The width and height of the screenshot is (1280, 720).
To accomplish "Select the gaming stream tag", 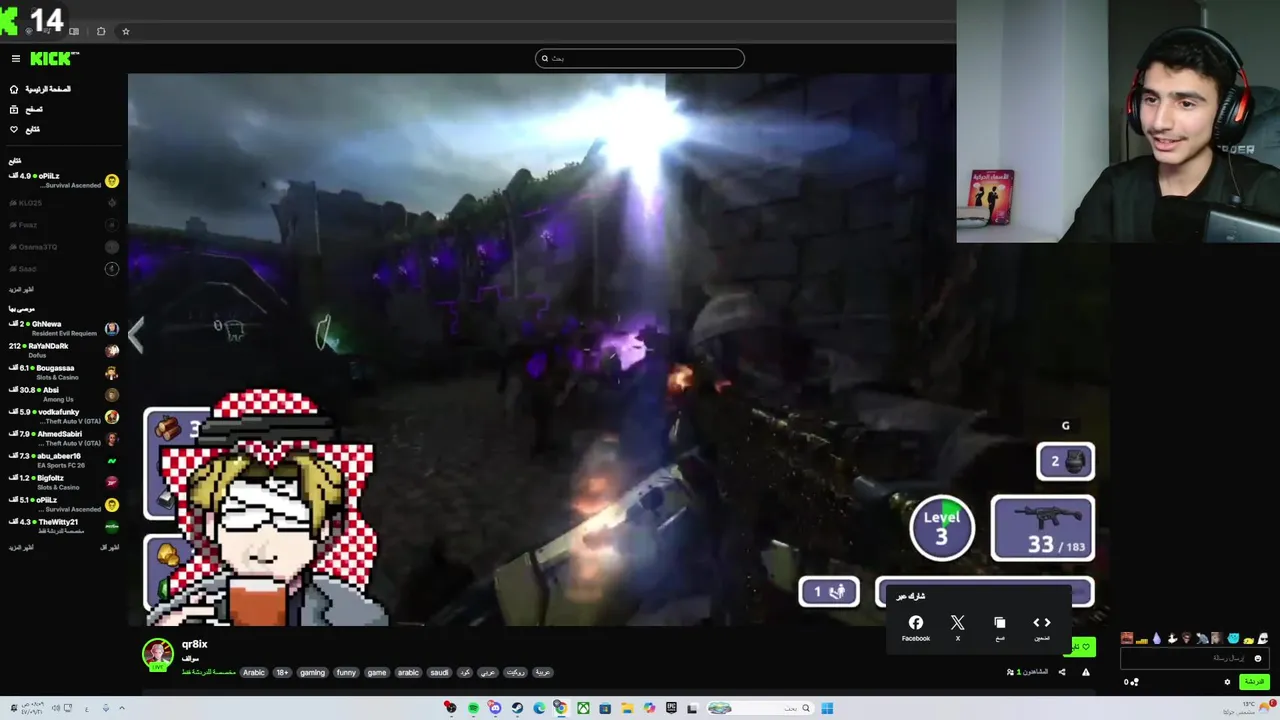I will point(312,672).
